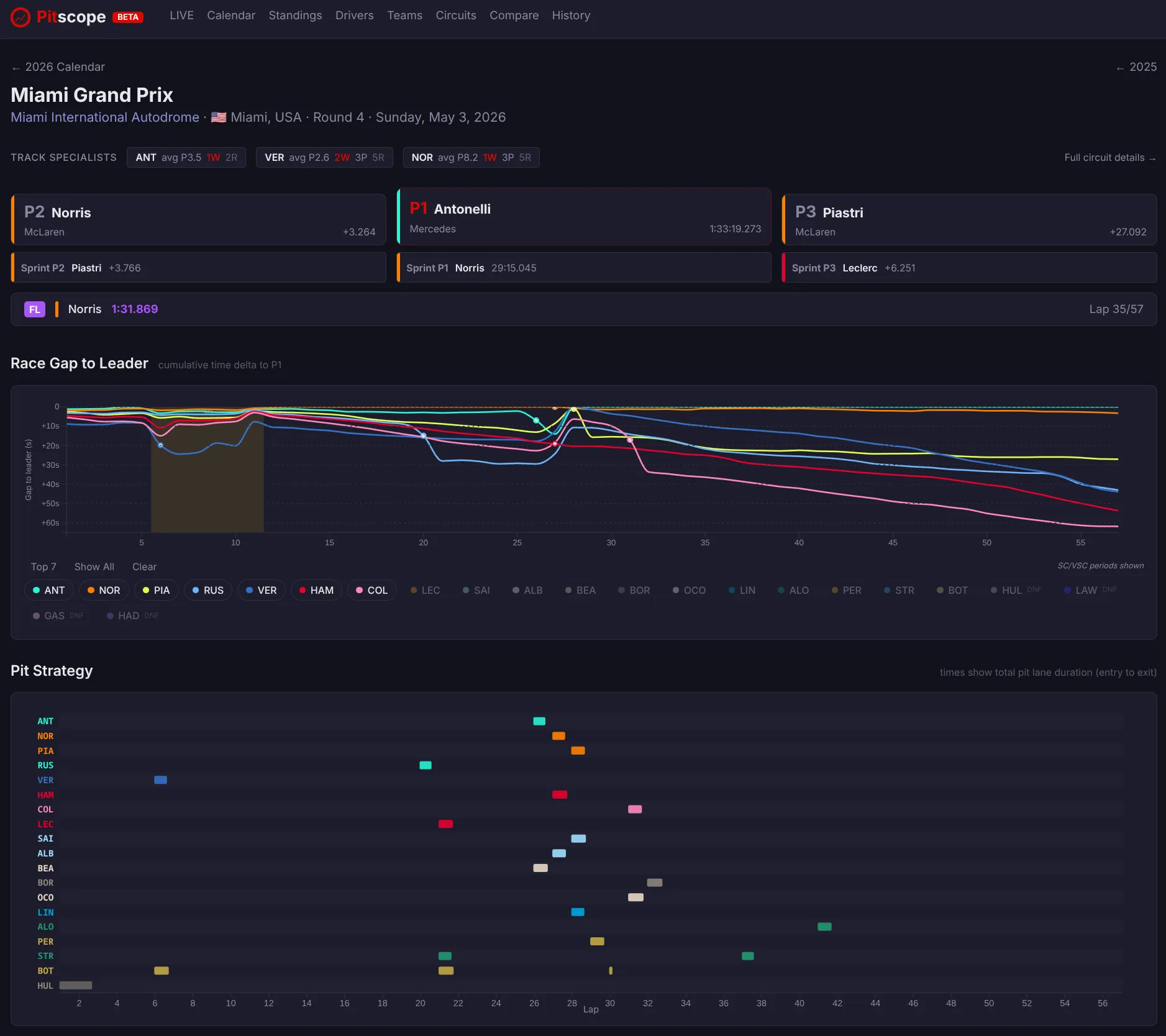This screenshot has width=1166, height=1036.
Task: Click ALO pit stop marker
Action: (x=824, y=927)
